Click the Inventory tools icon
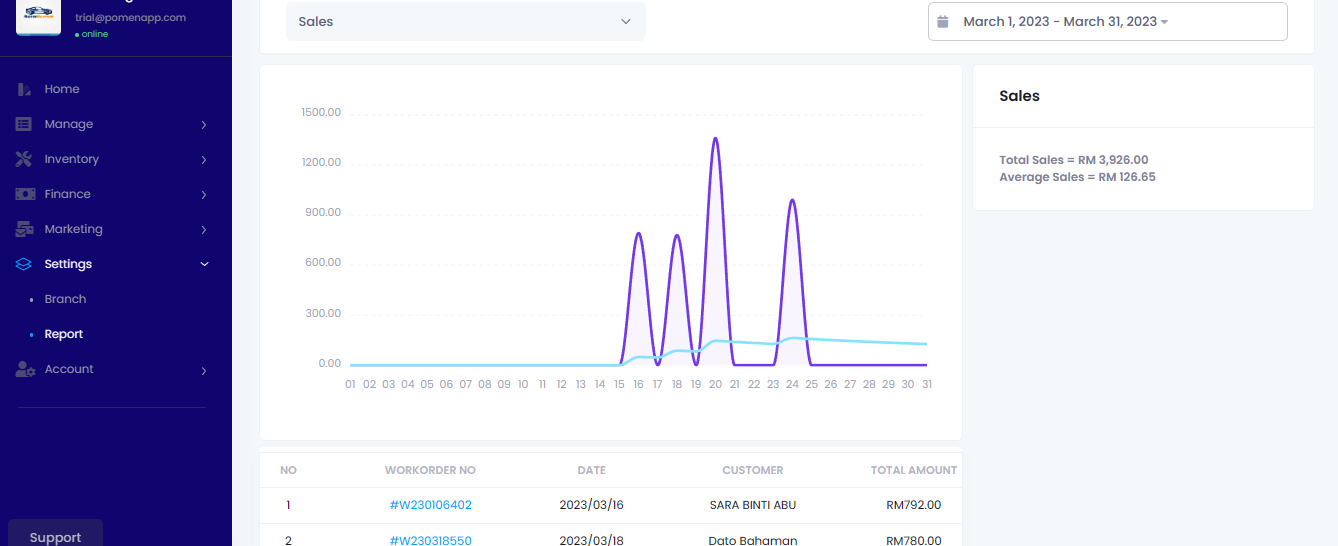Image resolution: width=1338 pixels, height=546 pixels. tap(24, 159)
